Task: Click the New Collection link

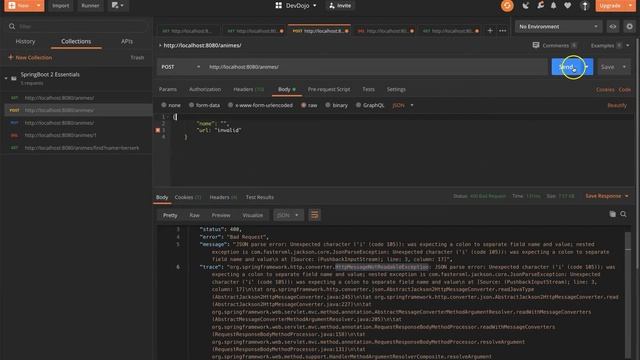Action: click(x=30, y=58)
